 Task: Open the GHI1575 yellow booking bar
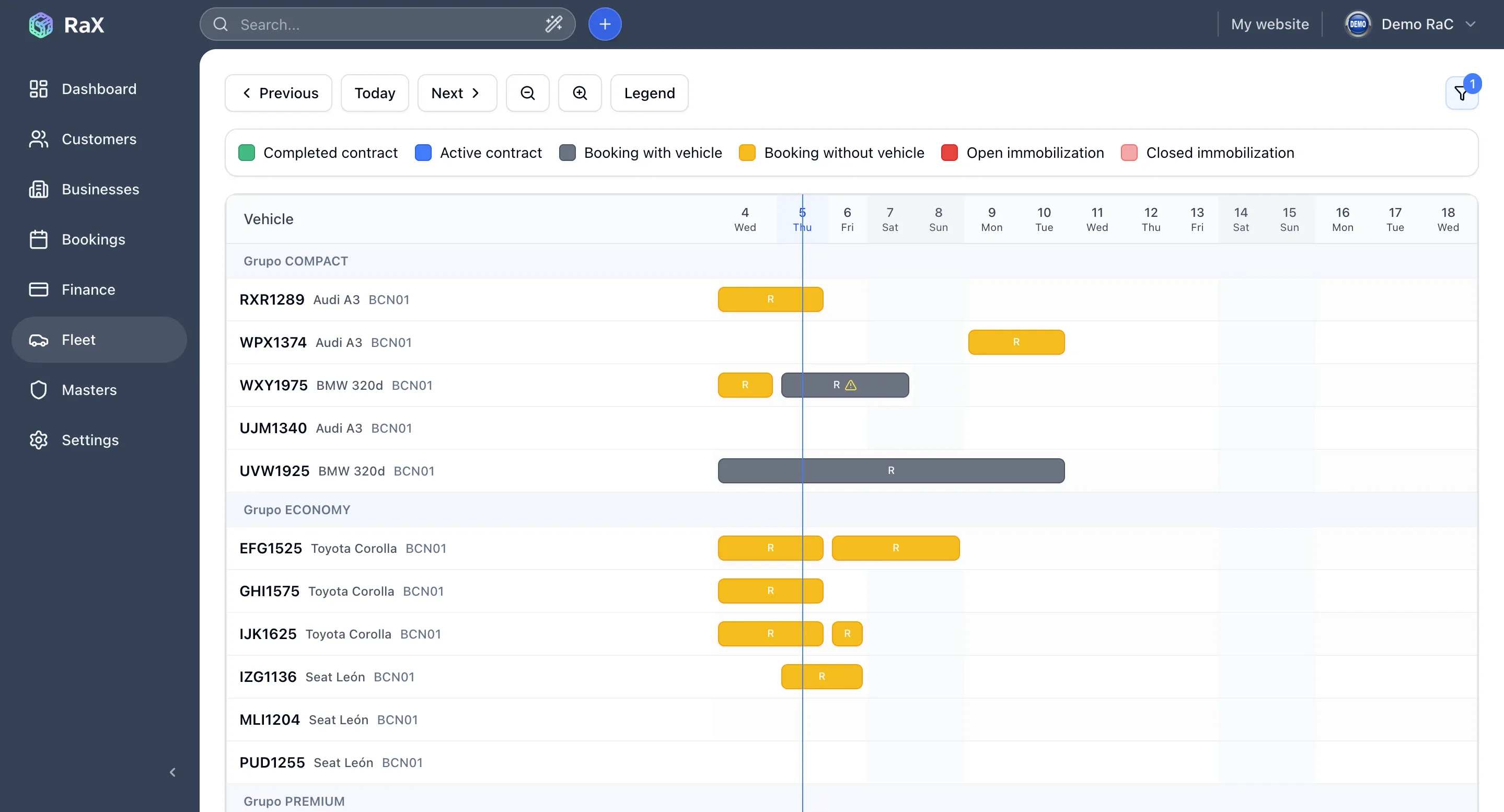pyautogui.click(x=771, y=591)
